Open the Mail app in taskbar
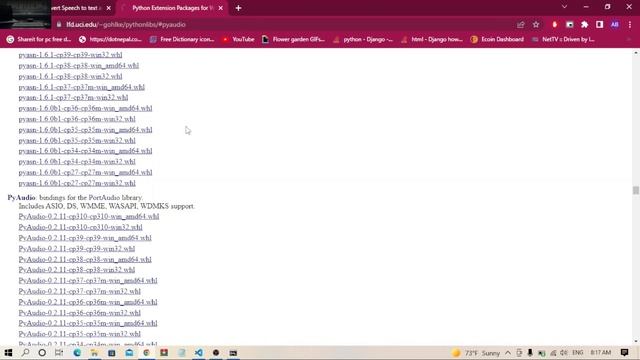Viewport: 640px width, 360px height. [x=129, y=353]
